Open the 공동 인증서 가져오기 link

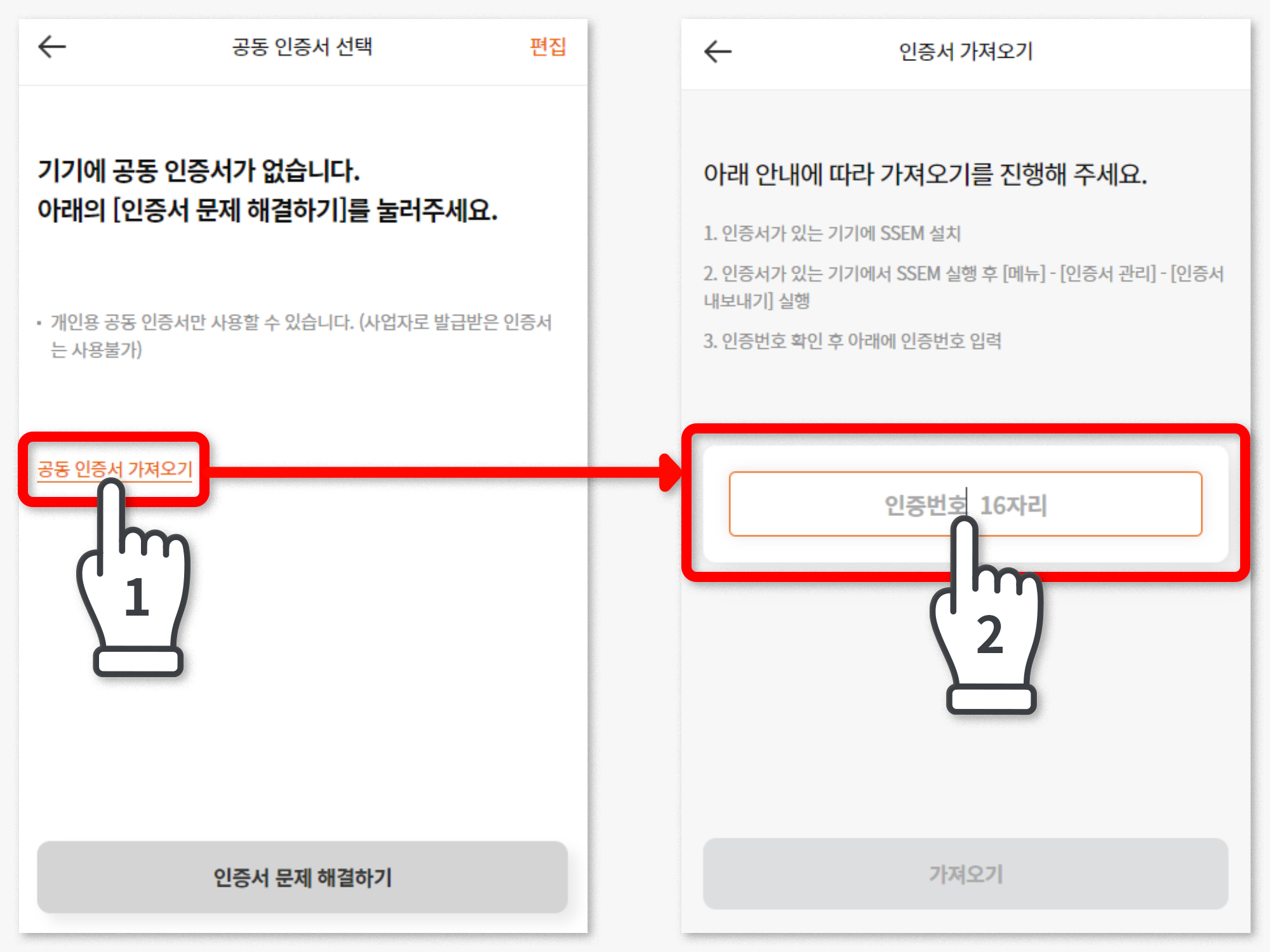(x=115, y=469)
